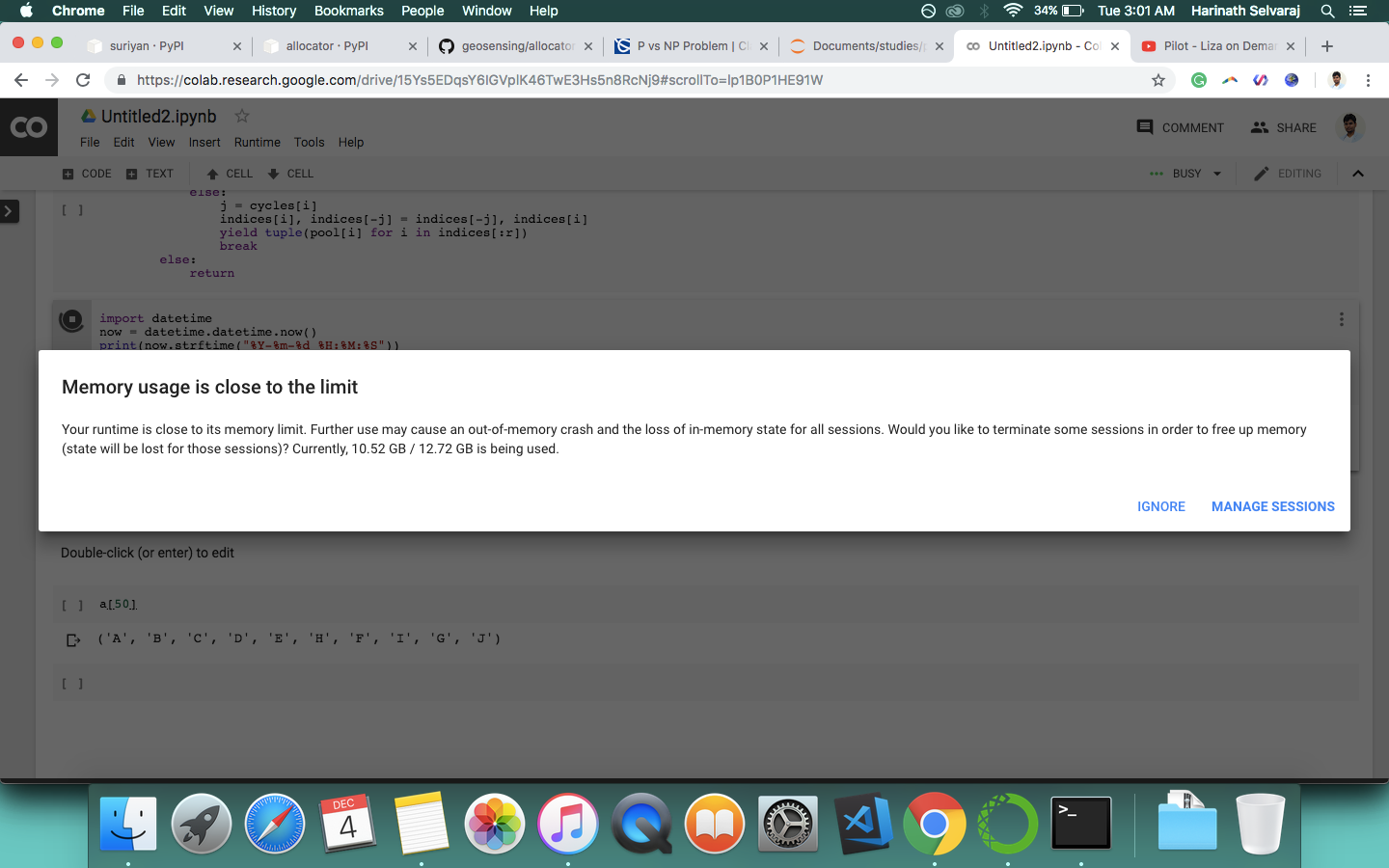Open the running cell's three-dot options menu
The height and width of the screenshot is (868, 1389).
tap(1341, 319)
